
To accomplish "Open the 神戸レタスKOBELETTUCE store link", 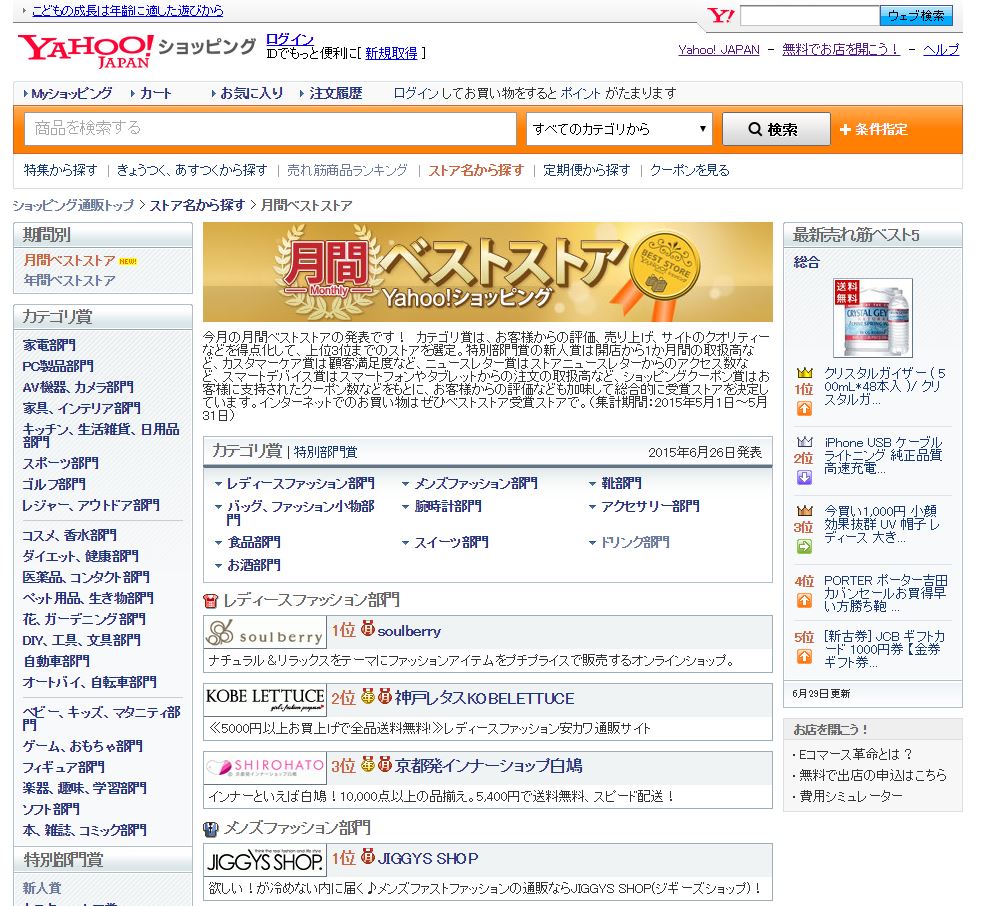I will click(x=484, y=698).
